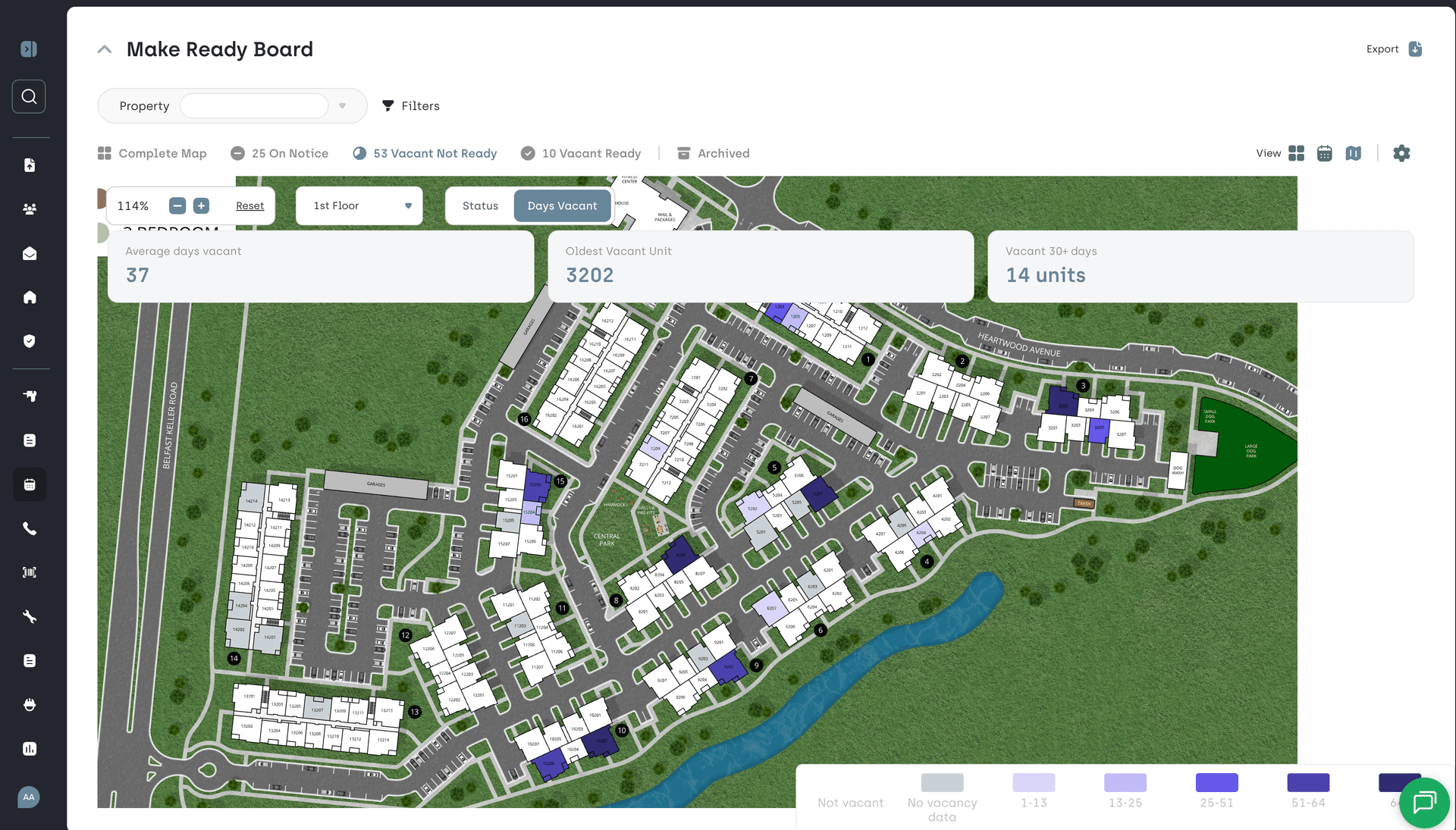The height and width of the screenshot is (830, 1456).
Task: Click building marker 12 on map
Action: click(406, 635)
